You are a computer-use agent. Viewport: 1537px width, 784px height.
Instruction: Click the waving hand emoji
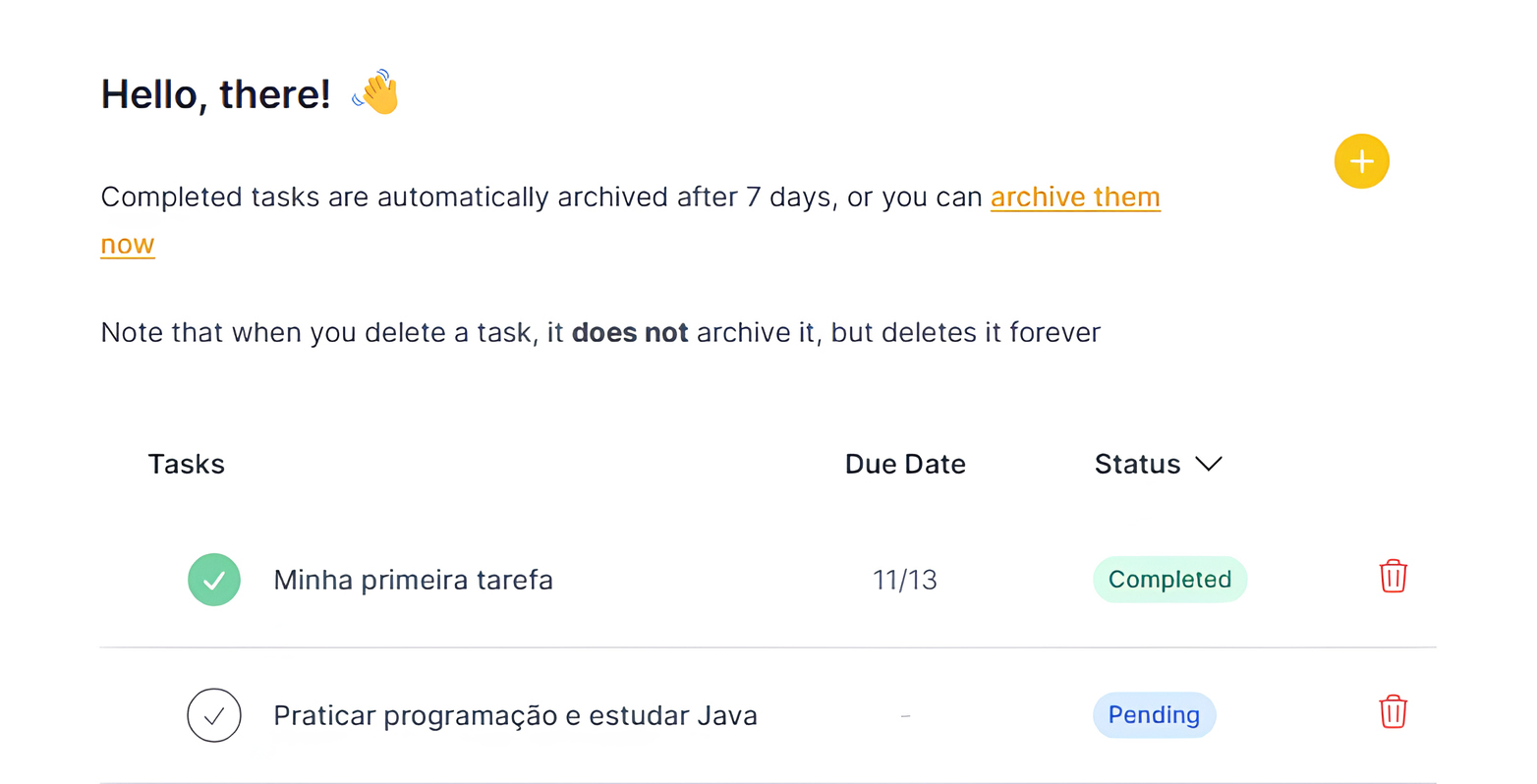pos(376,93)
